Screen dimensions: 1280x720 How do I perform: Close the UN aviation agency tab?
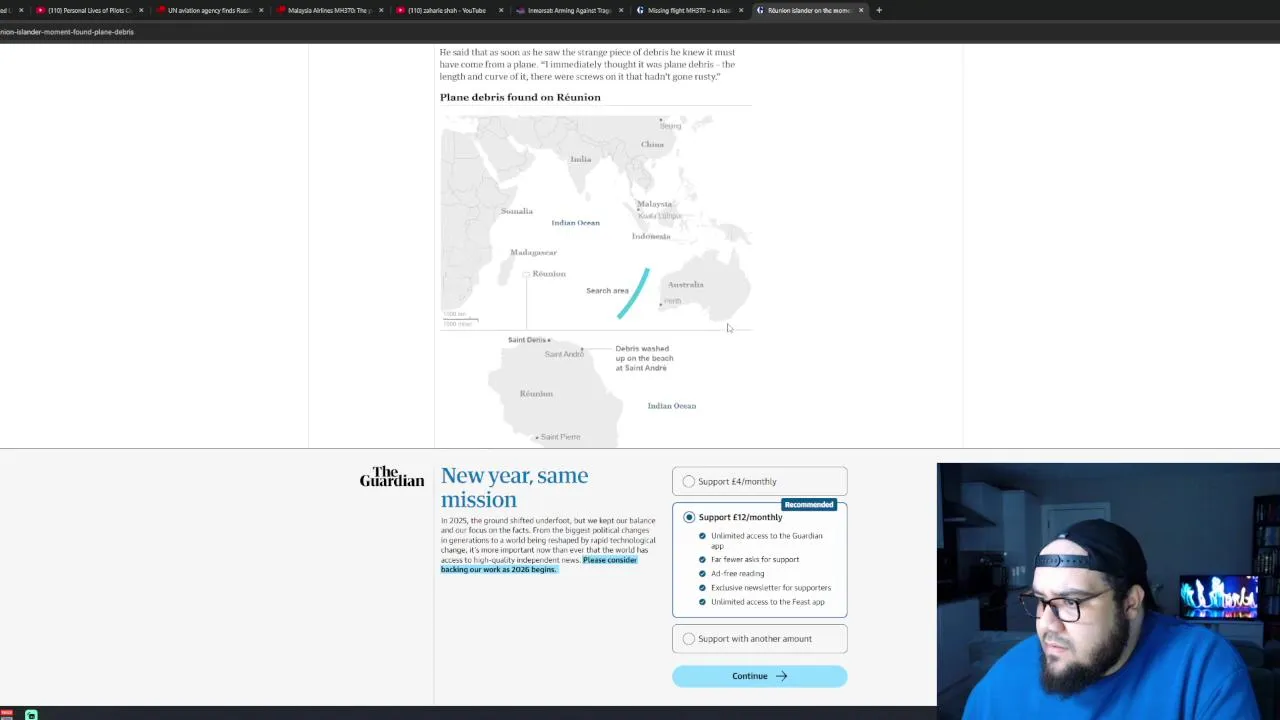[261, 10]
